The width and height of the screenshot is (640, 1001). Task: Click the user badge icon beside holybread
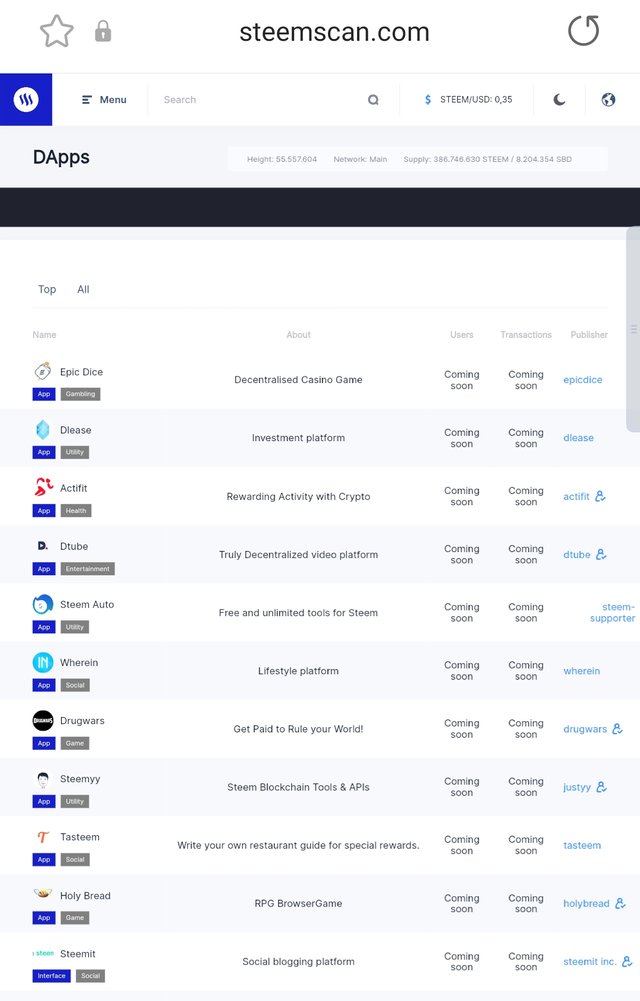tap(620, 903)
